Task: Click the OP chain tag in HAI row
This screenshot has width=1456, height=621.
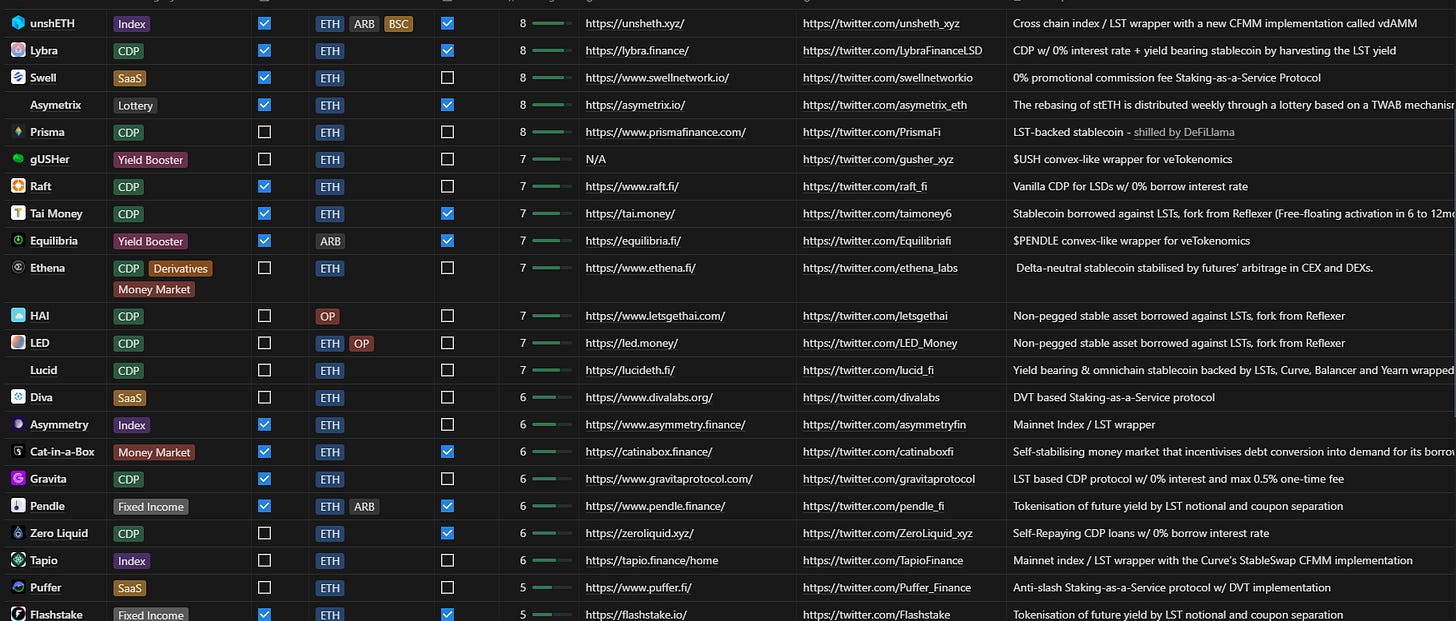Action: 327,316
